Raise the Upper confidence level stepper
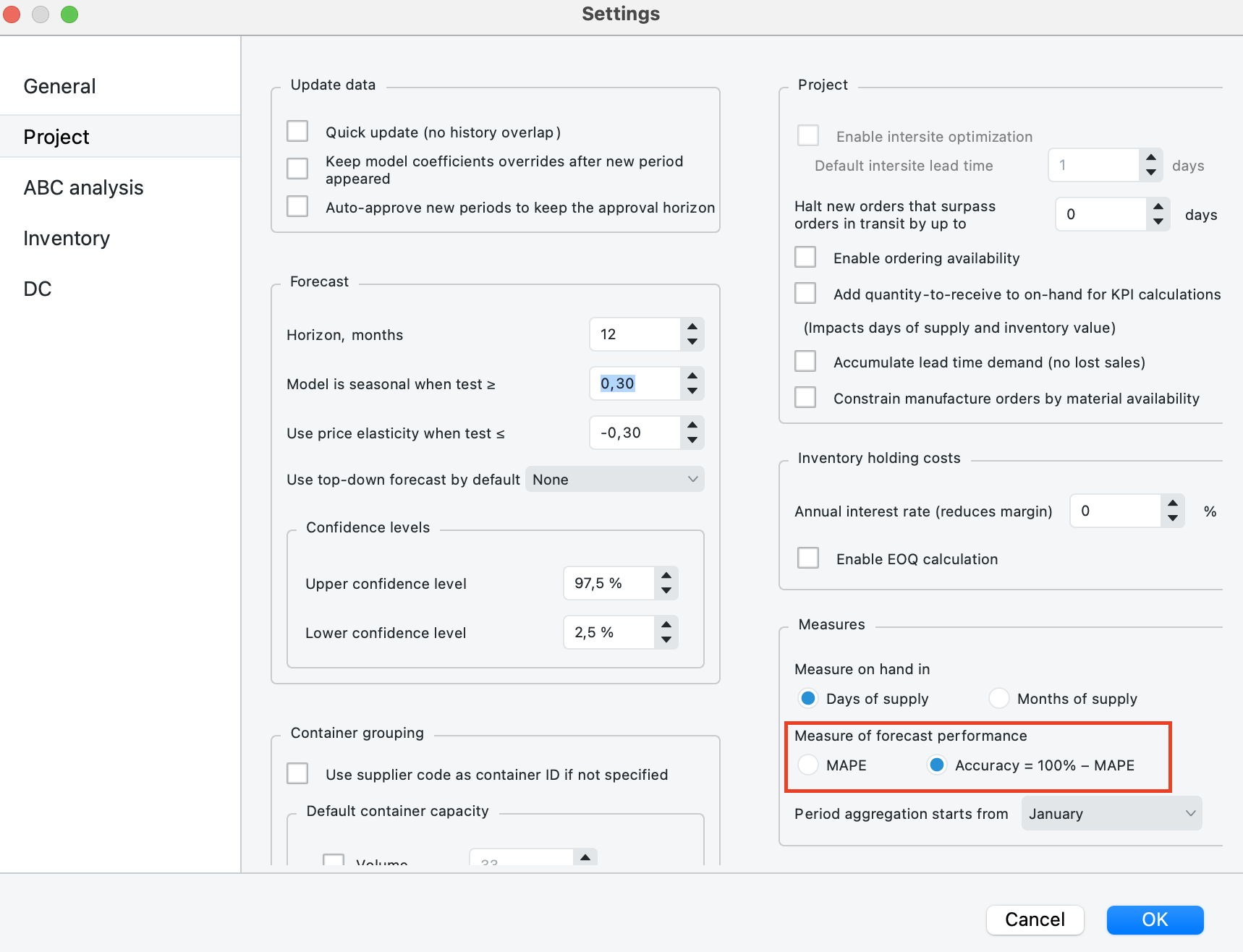Image resolution: width=1243 pixels, height=952 pixels. [666, 576]
